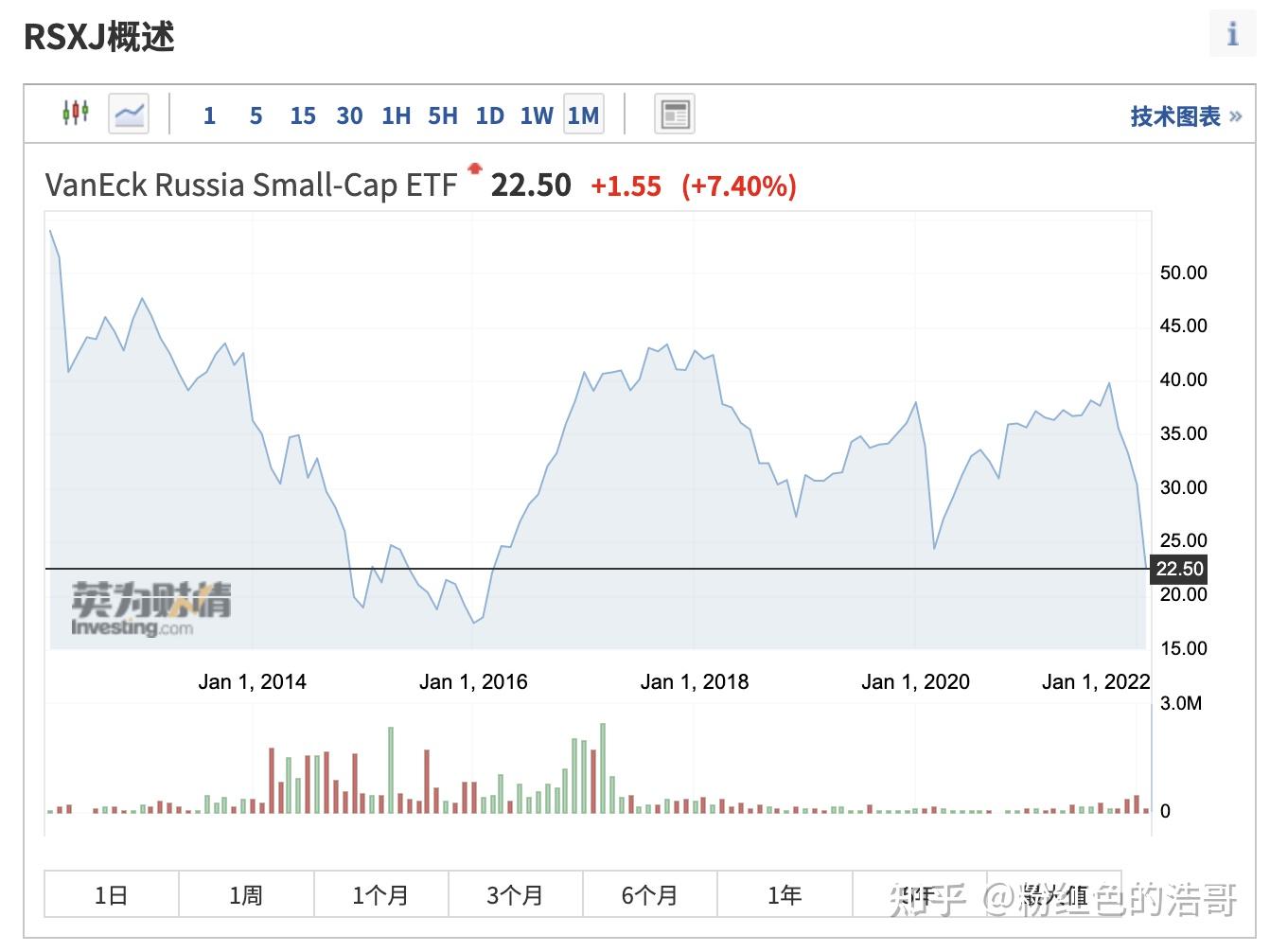This screenshot has width=1270, height=952.
Task: Choose the 1H interval
Action: pos(396,115)
